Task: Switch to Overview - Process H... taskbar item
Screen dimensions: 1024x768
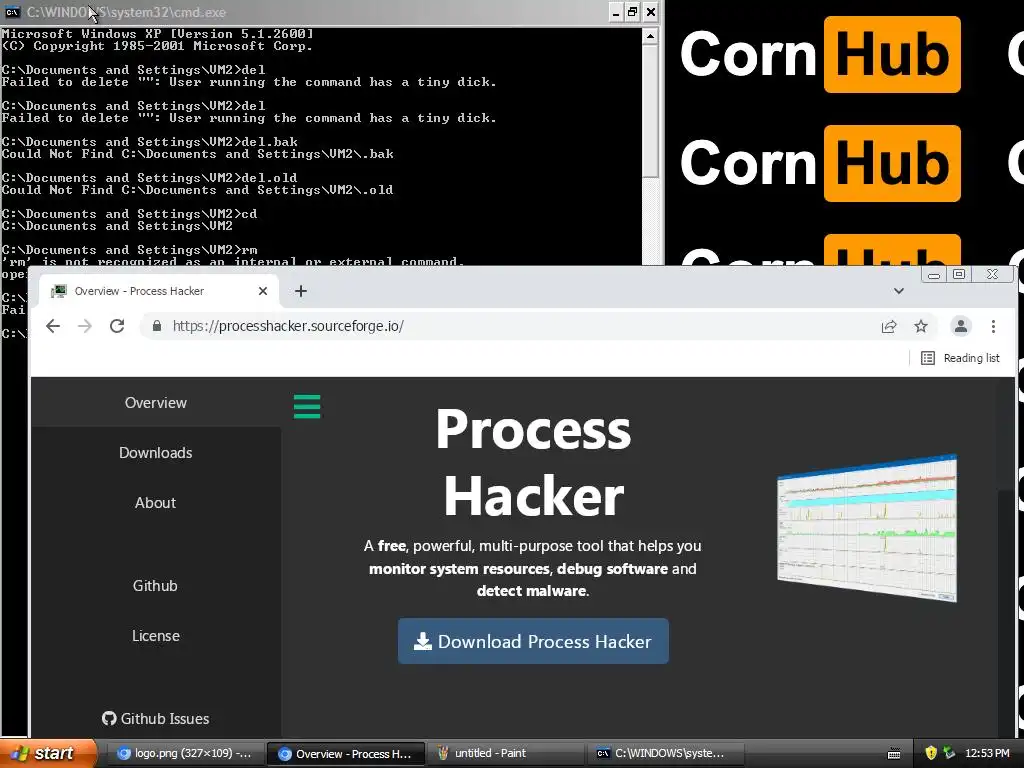Action: 345,754
